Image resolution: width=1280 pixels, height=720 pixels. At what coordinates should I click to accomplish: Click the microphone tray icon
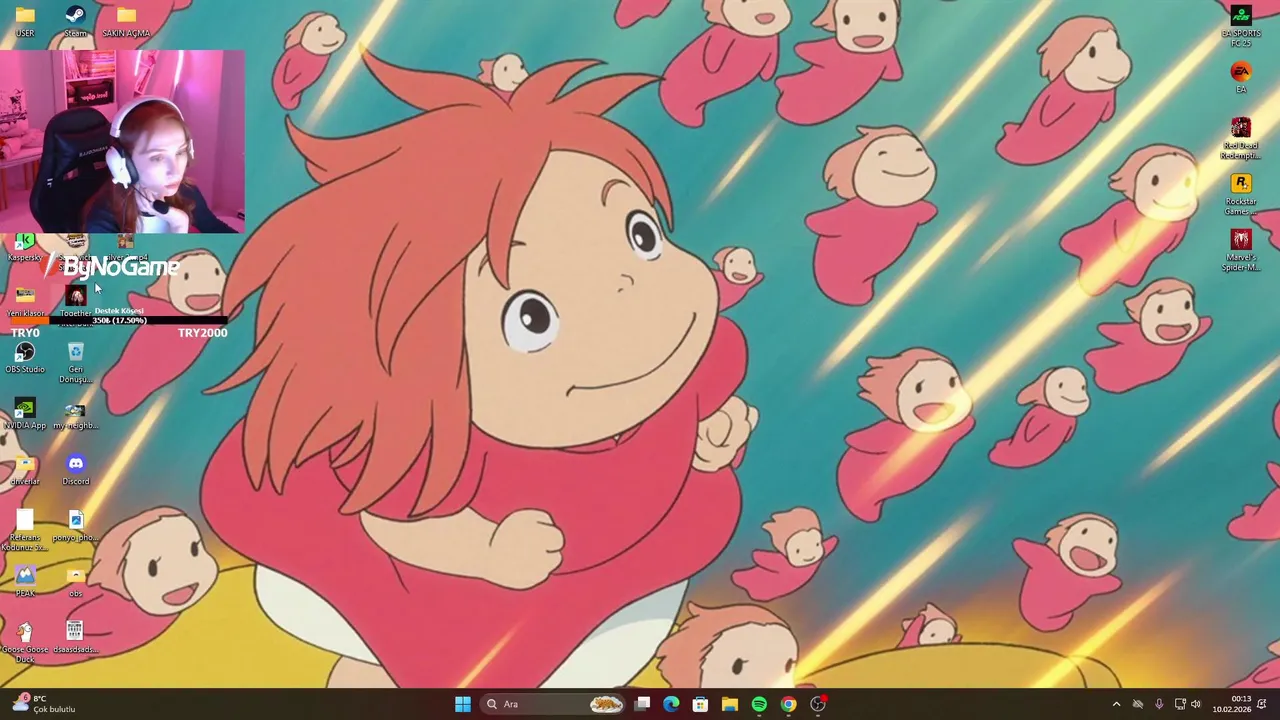[1159, 704]
